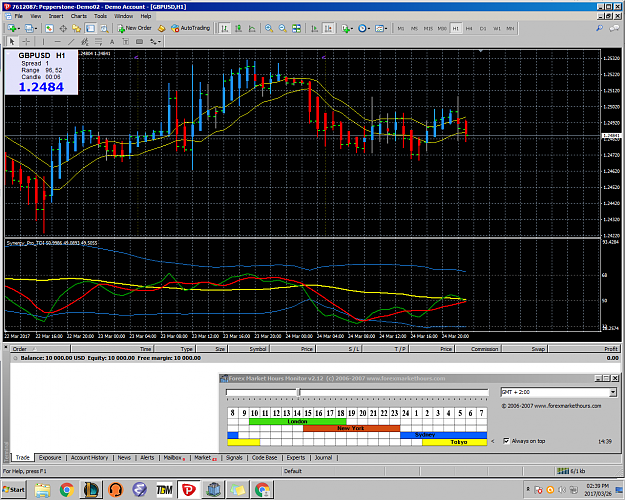Screen dimensions: 625x500
Task: Select the crosshair tool
Action: coord(26,41)
